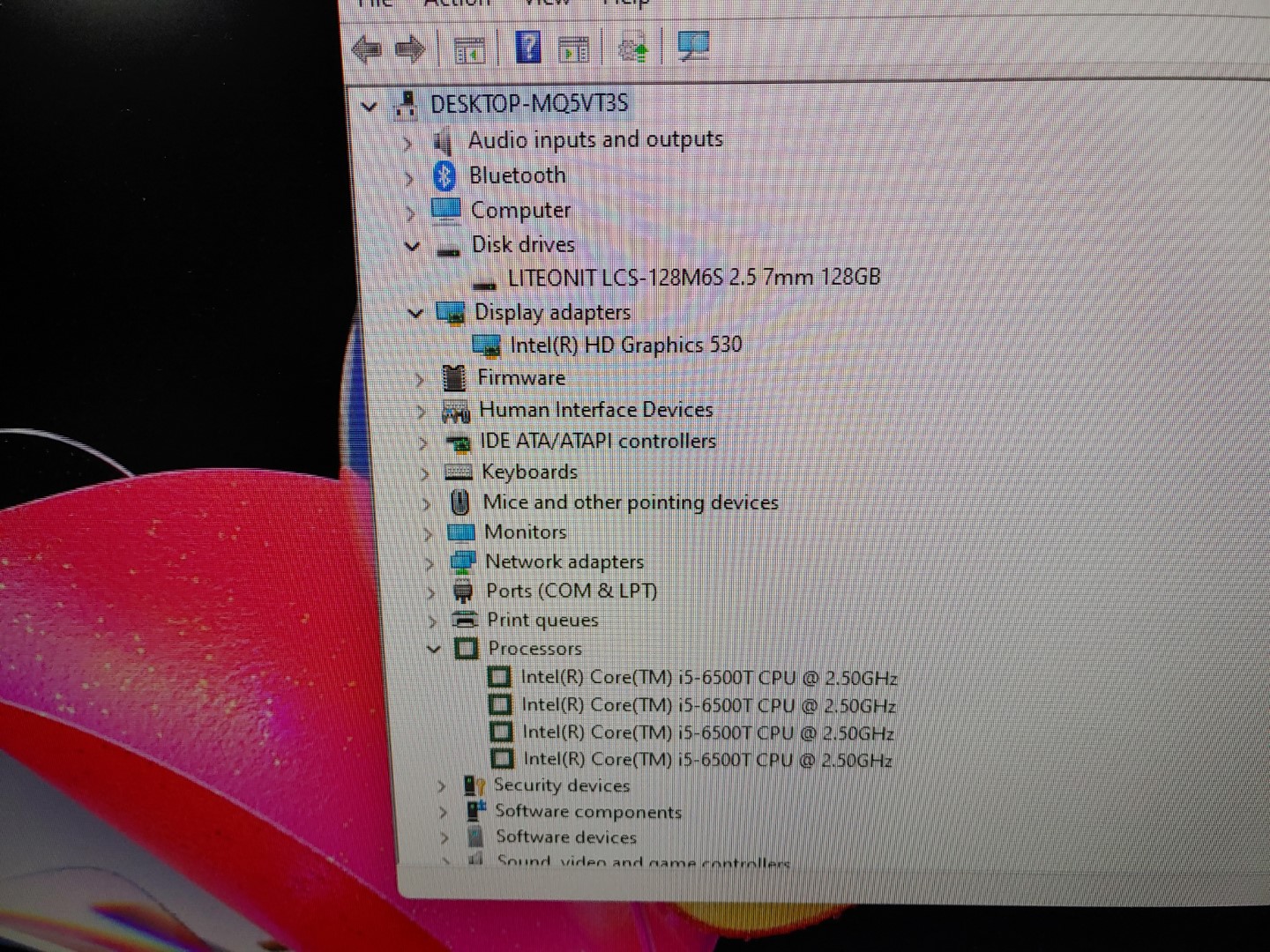
Task: Click the Security devices label
Action: pyautogui.click(x=562, y=785)
